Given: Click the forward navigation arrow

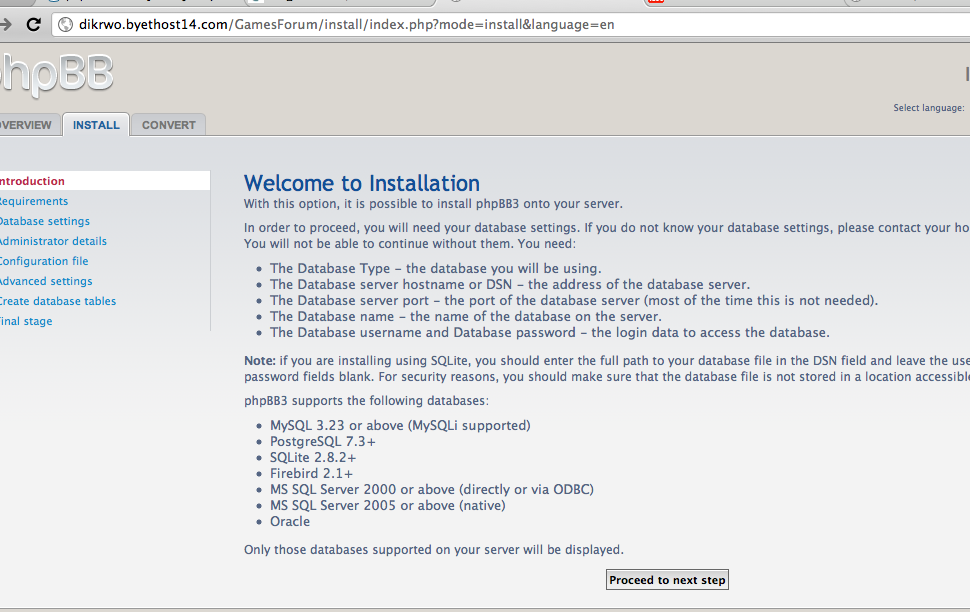Looking at the screenshot, I should (x=7, y=24).
